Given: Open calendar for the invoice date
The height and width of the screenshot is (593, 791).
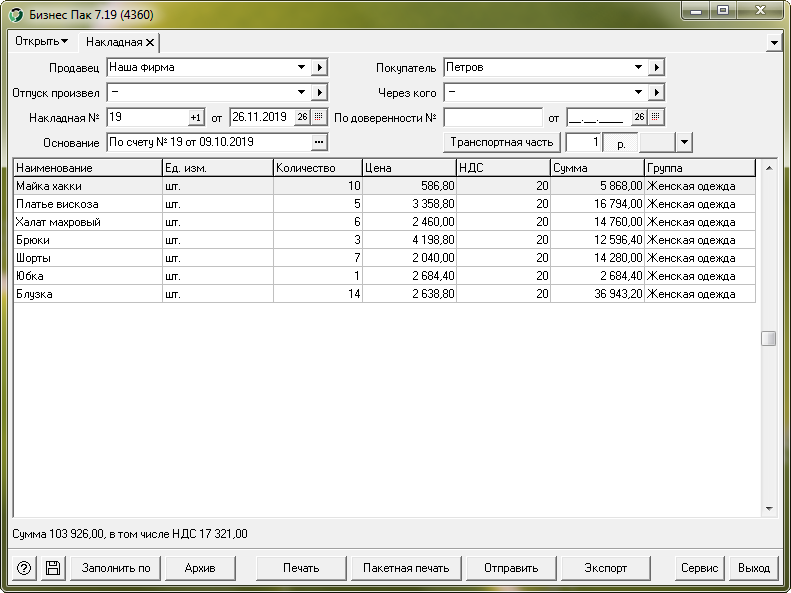Looking at the screenshot, I should click(319, 117).
